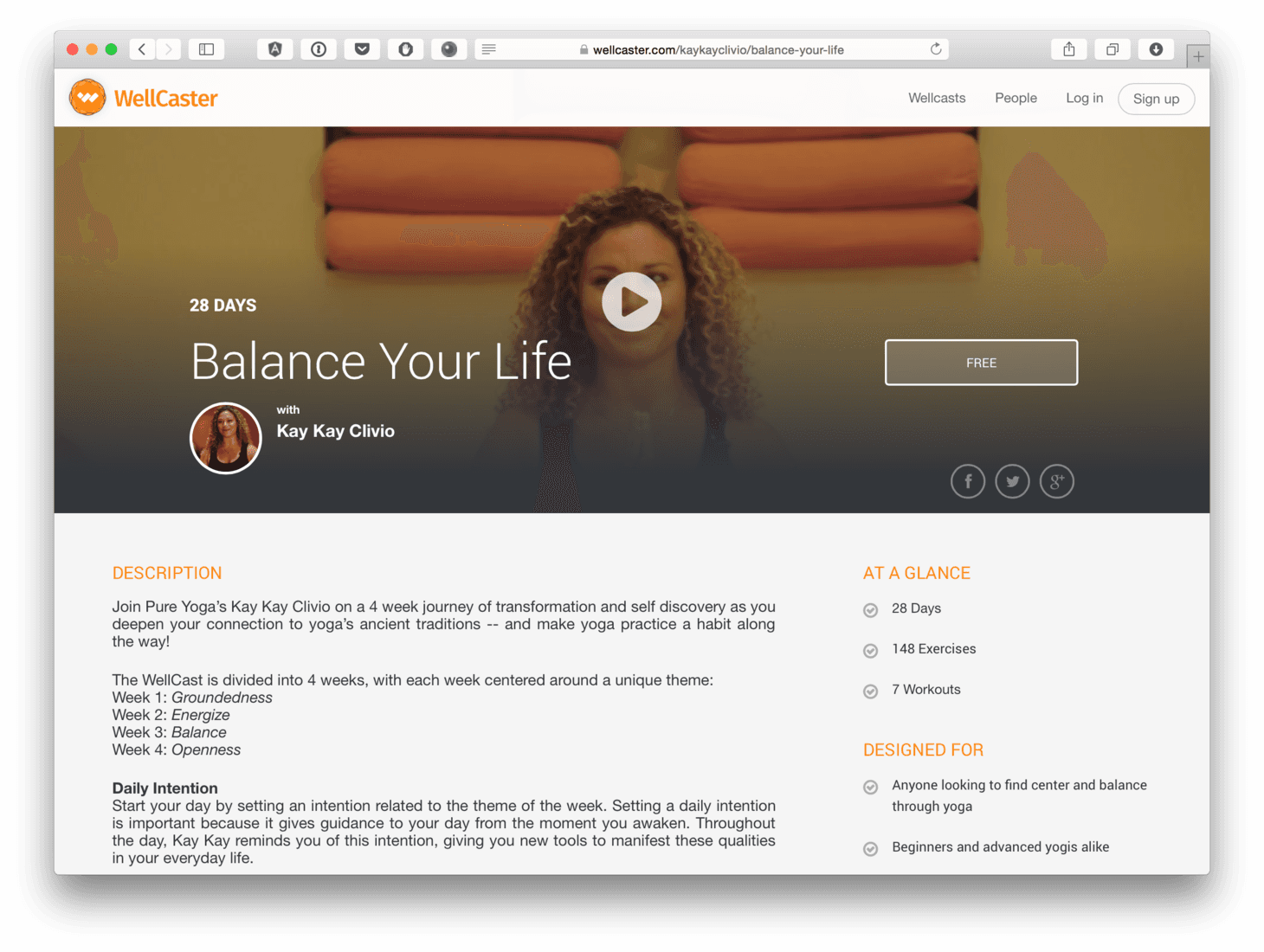1264x952 pixels.
Task: Click the '28 Days' glance item text
Action: click(x=916, y=608)
